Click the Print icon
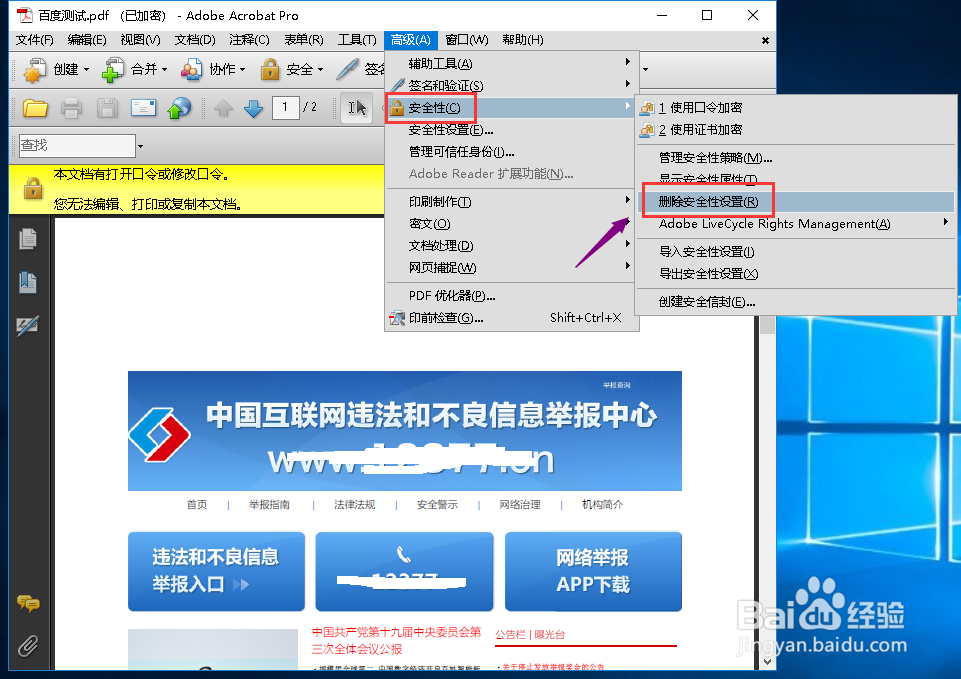Image resolution: width=961 pixels, height=679 pixels. point(71,108)
